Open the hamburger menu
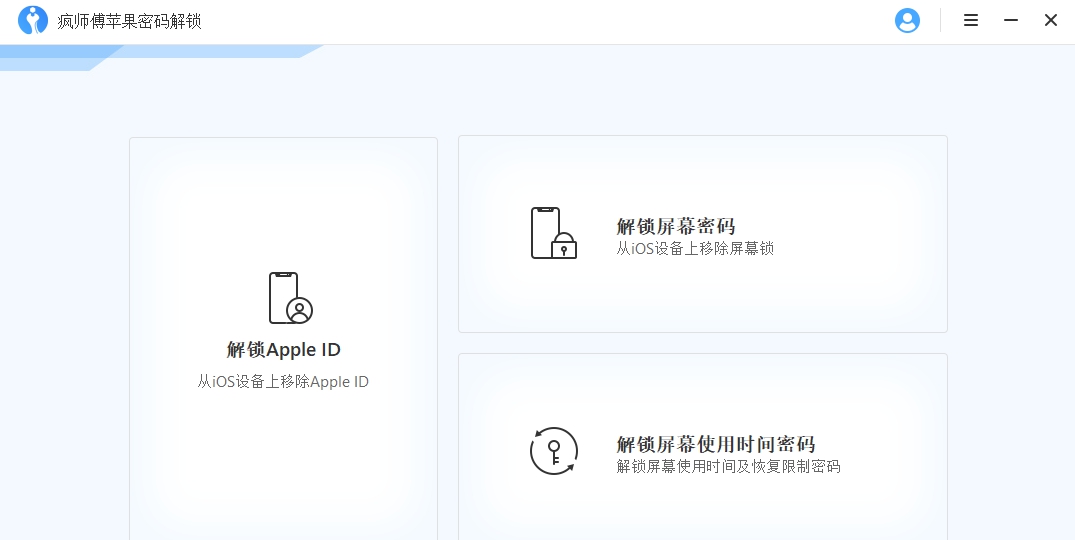Screen dimensions: 1075x540 (x=971, y=21)
